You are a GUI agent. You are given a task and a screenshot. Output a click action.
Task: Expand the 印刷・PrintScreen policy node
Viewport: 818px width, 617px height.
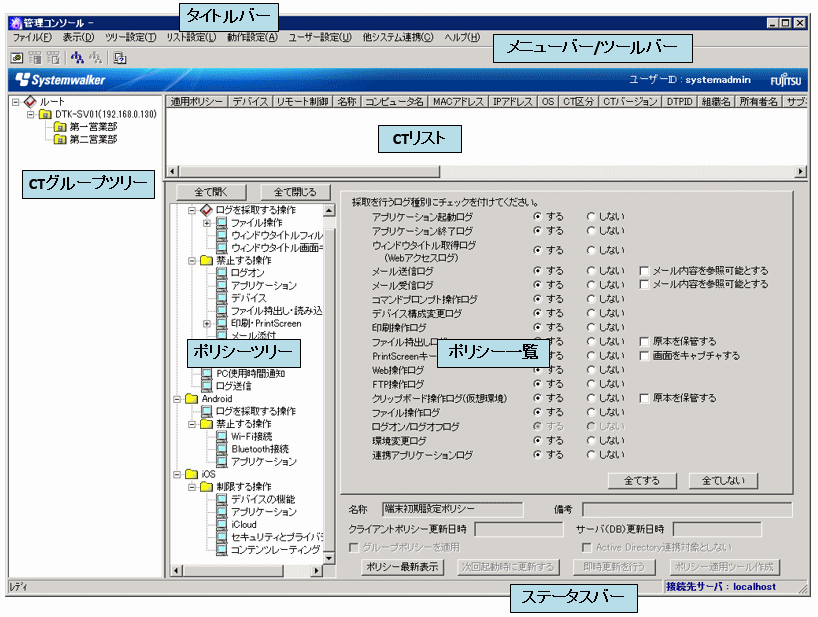(207, 323)
